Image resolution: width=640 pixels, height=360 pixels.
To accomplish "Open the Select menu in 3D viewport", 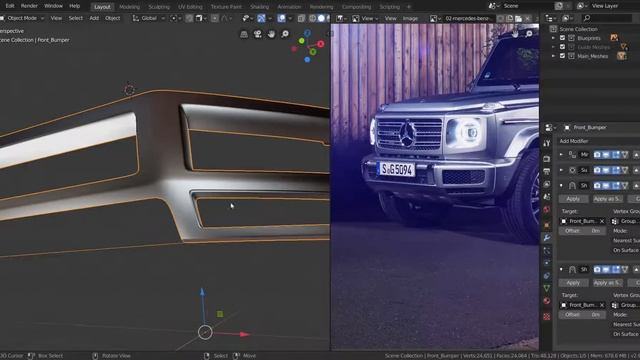I will pyautogui.click(x=76, y=18).
